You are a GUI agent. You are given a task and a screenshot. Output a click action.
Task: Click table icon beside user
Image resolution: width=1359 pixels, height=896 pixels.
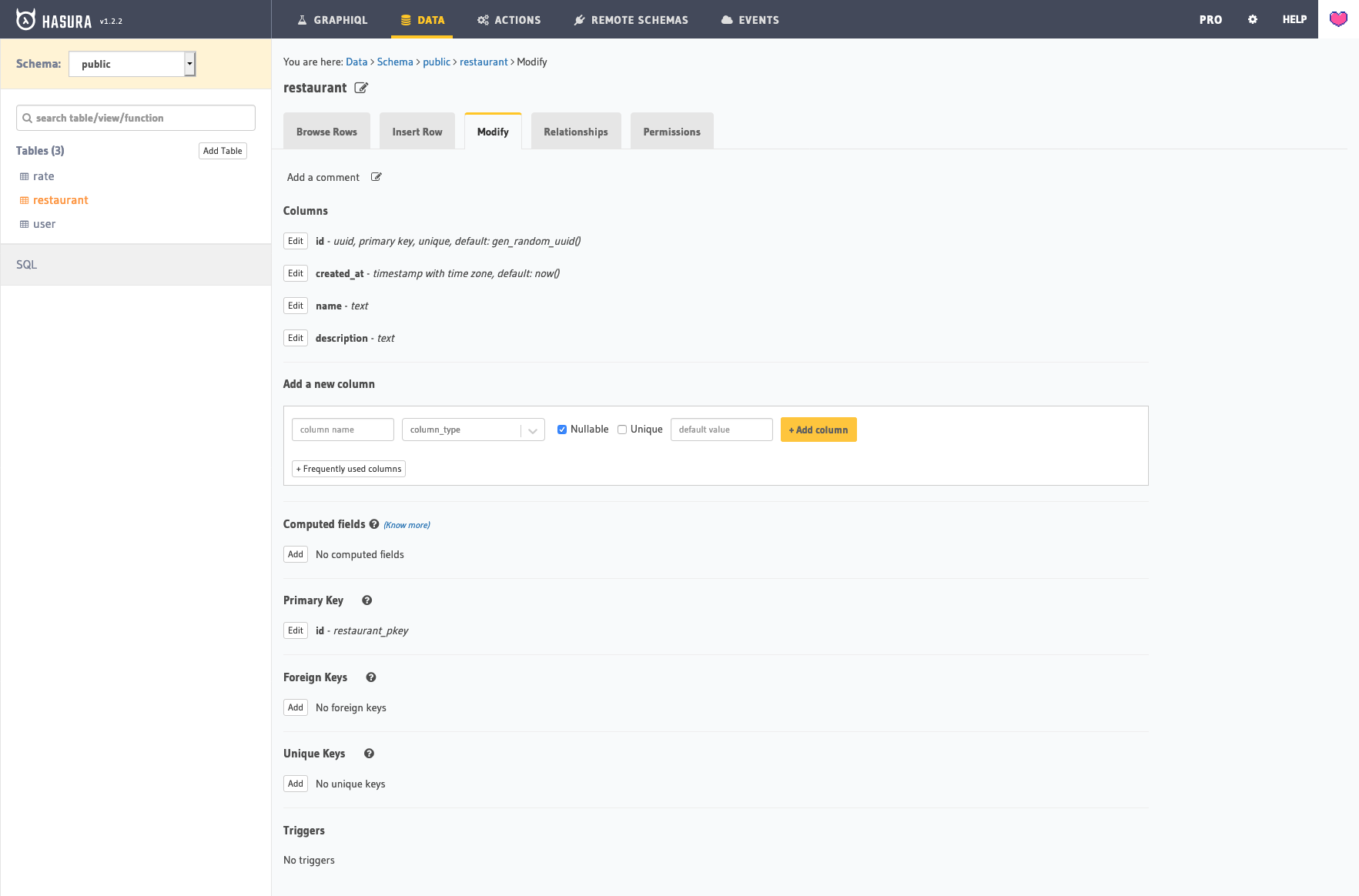click(24, 224)
